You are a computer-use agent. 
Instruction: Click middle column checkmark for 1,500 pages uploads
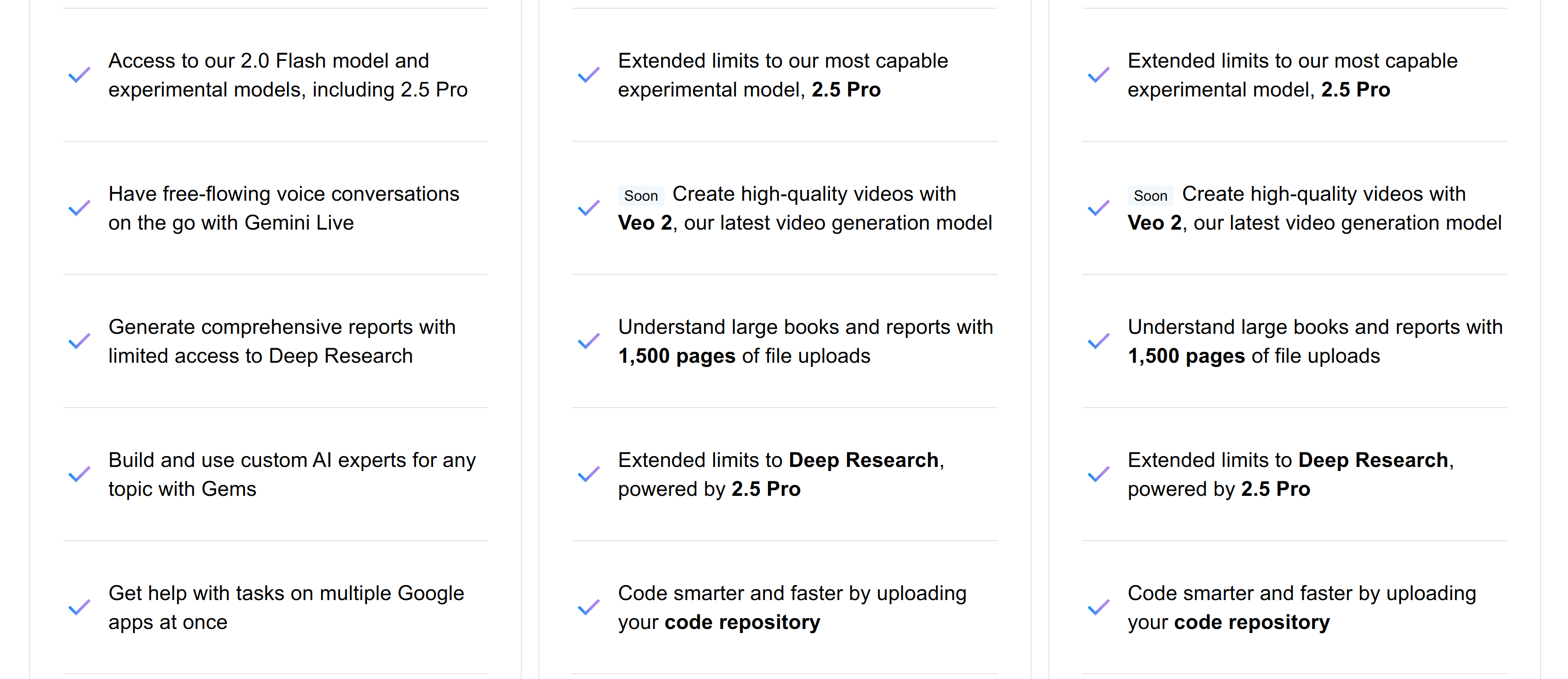[588, 342]
